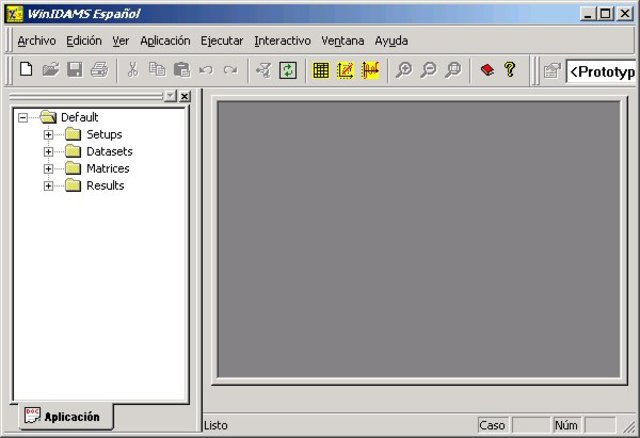640x438 pixels.
Task: Open the Interactivo menu
Action: point(282,41)
